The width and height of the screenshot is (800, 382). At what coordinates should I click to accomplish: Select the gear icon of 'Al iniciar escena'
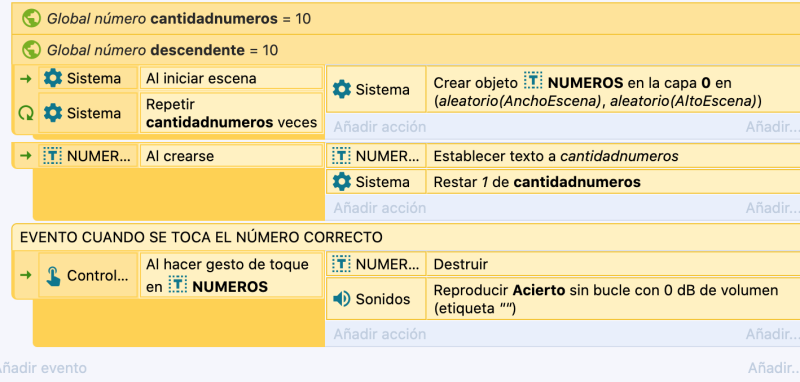pyautogui.click(x=53, y=78)
